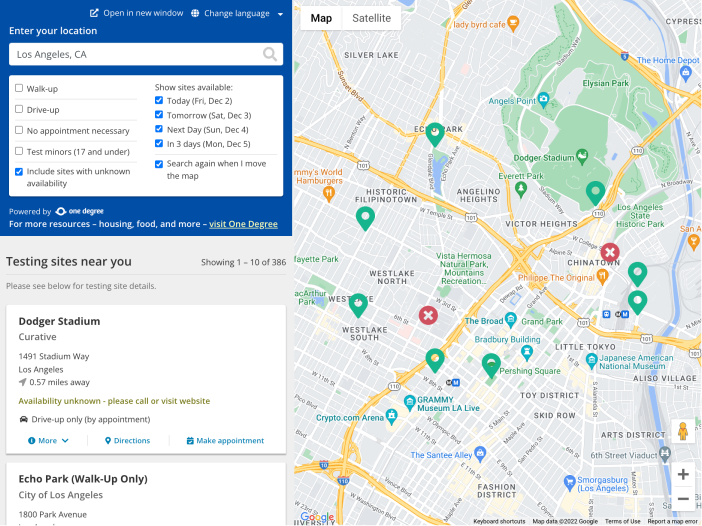Click the Open in new window icon

pyautogui.click(x=94, y=13)
